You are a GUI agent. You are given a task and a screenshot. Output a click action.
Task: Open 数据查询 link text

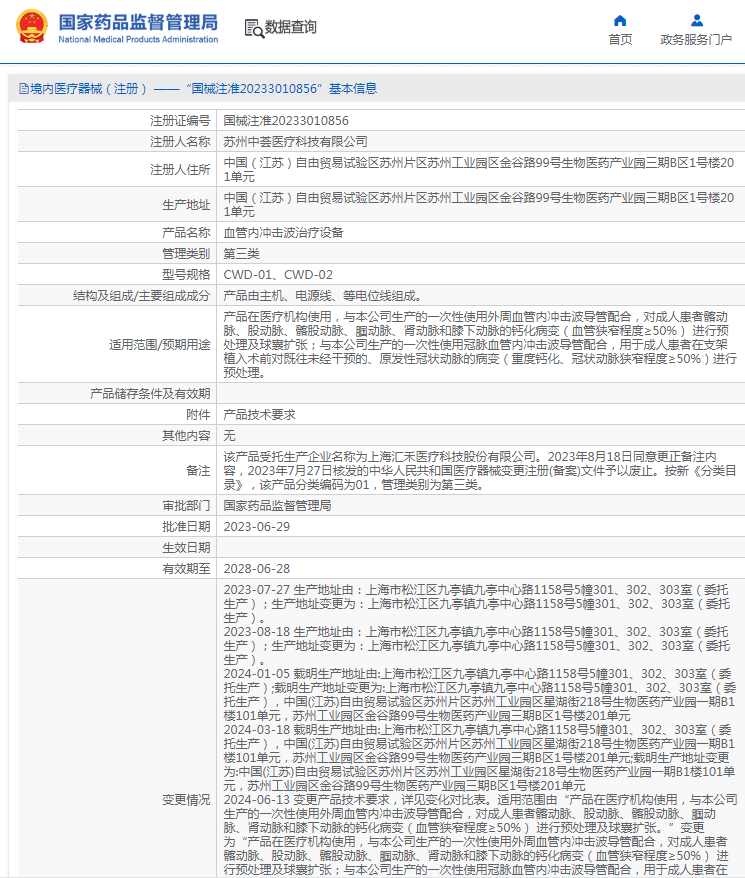290,27
